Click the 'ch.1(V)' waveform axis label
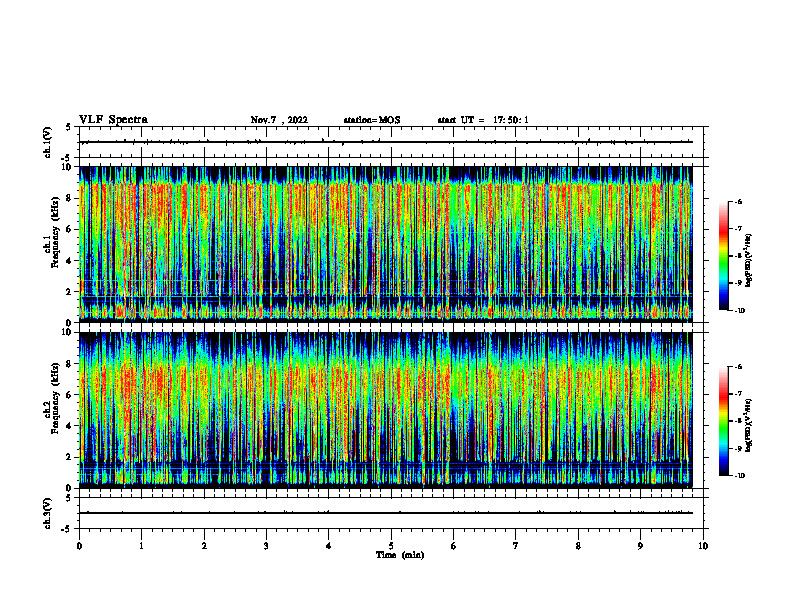Image resolution: width=792 pixels, height=612 pixels. [x=48, y=142]
